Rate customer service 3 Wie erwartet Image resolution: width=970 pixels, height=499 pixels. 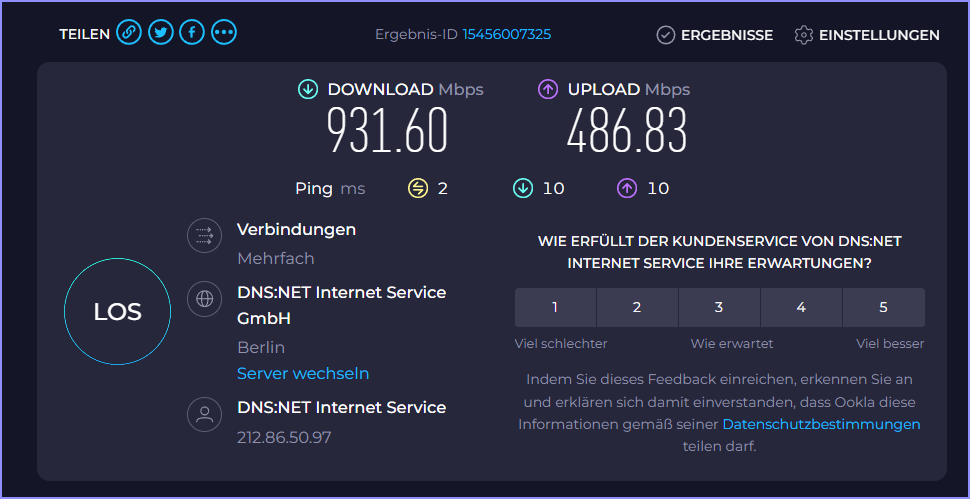(x=719, y=307)
